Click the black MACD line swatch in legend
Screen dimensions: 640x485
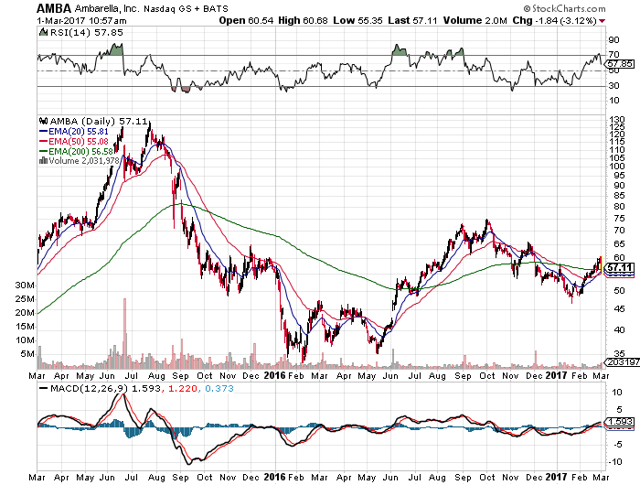tap(43, 389)
